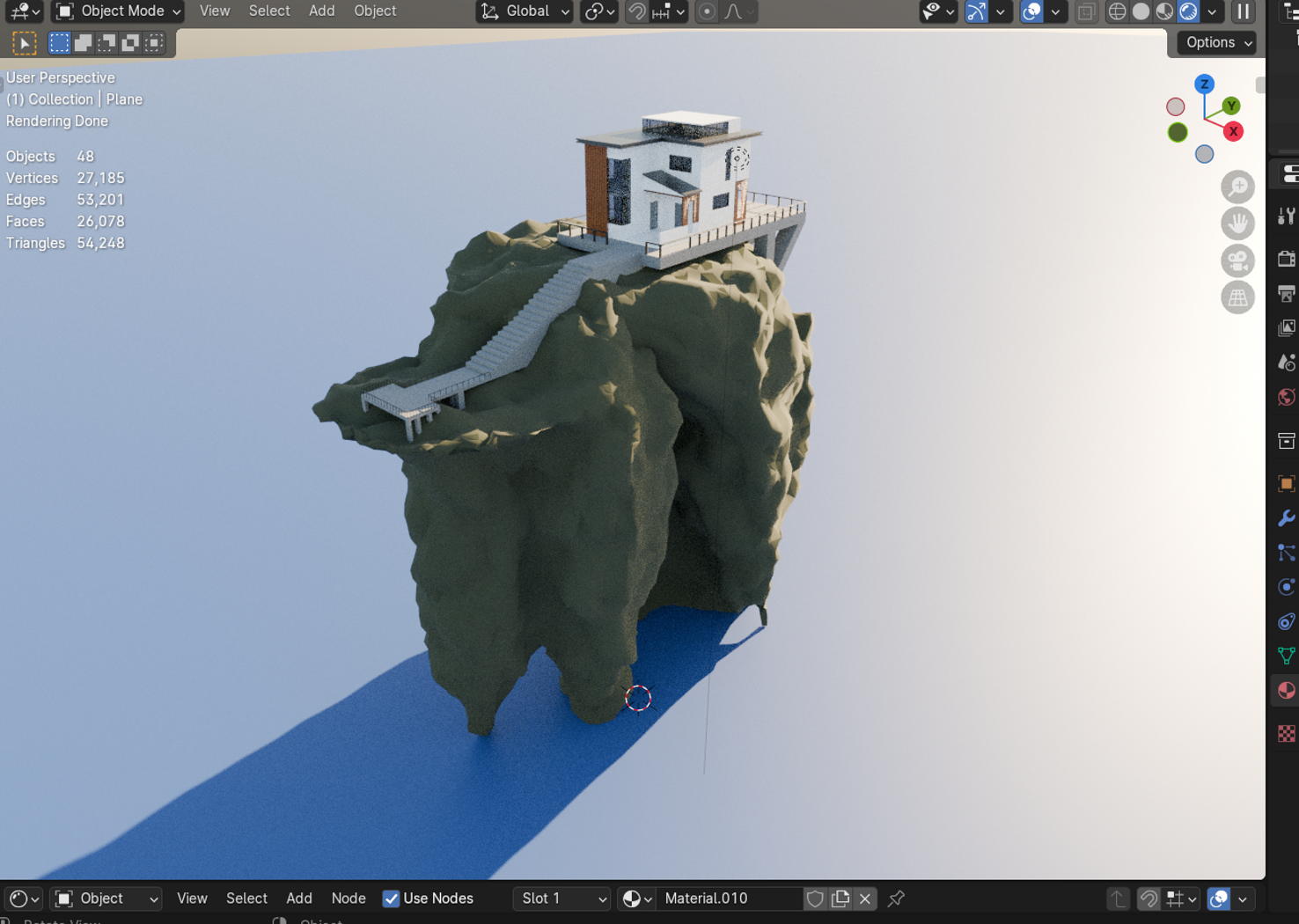Switch to rendered viewport shading
This screenshot has width=1299, height=924.
point(1188,11)
